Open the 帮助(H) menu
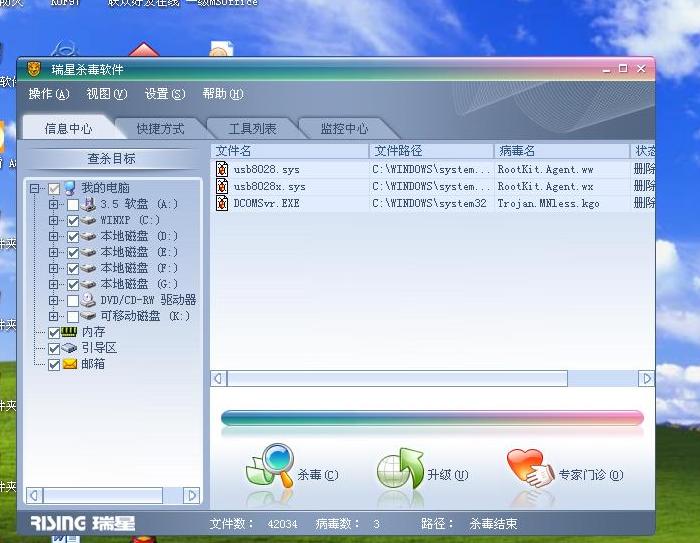This screenshot has height=543, width=700. [223, 94]
